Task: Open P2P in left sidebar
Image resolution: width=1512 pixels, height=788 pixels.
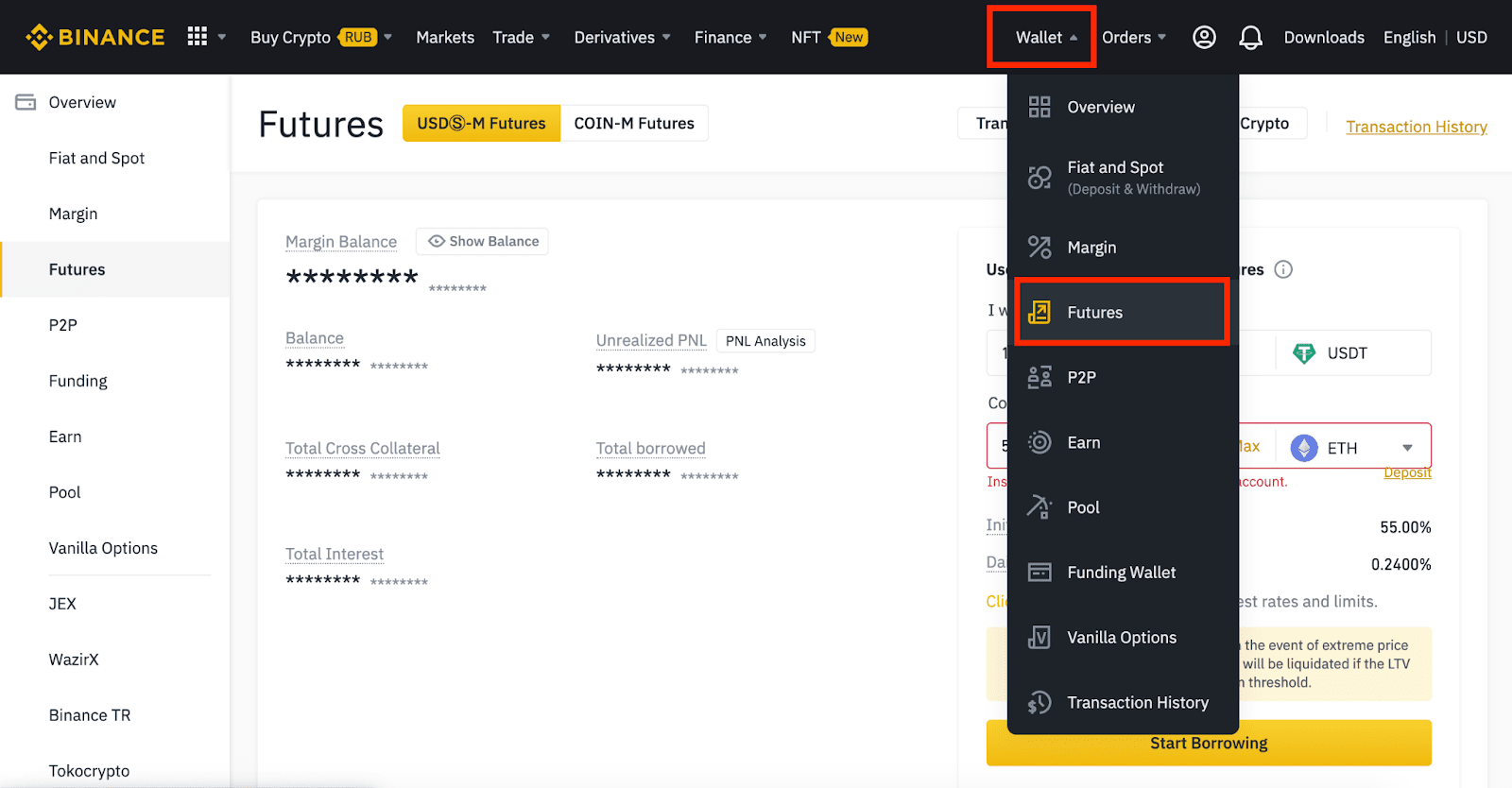Action: pyautogui.click(x=63, y=325)
